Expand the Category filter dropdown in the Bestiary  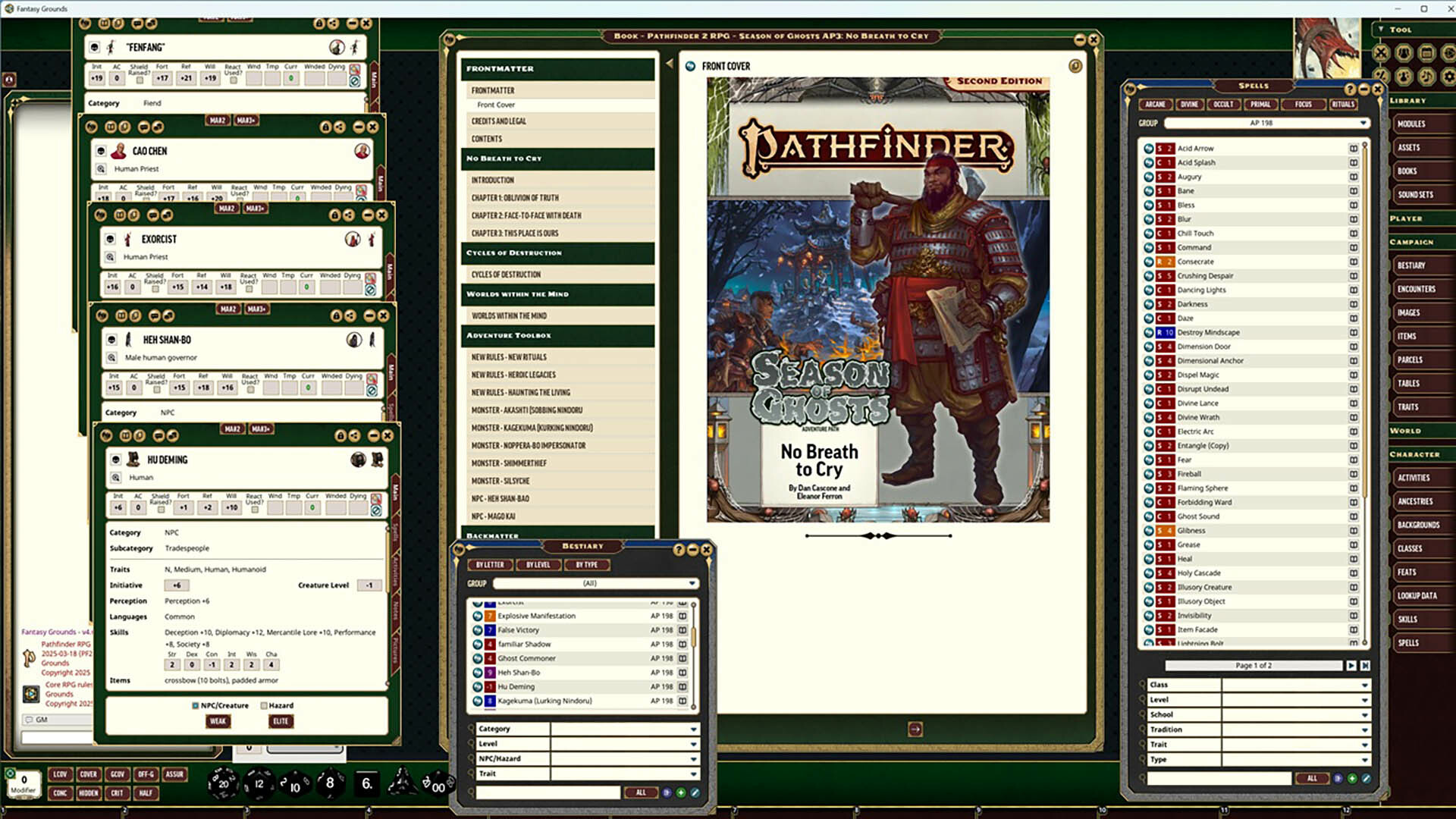pos(692,729)
